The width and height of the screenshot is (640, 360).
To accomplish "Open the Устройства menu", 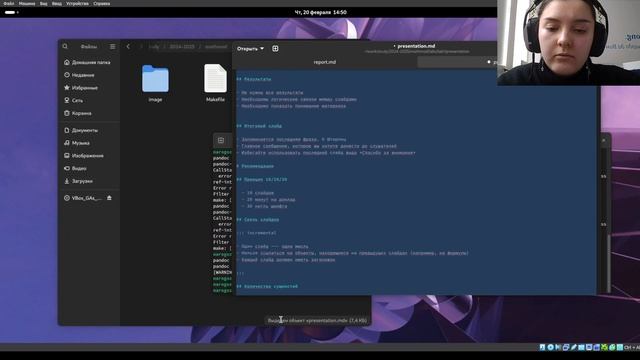I will pyautogui.click(x=77, y=3).
